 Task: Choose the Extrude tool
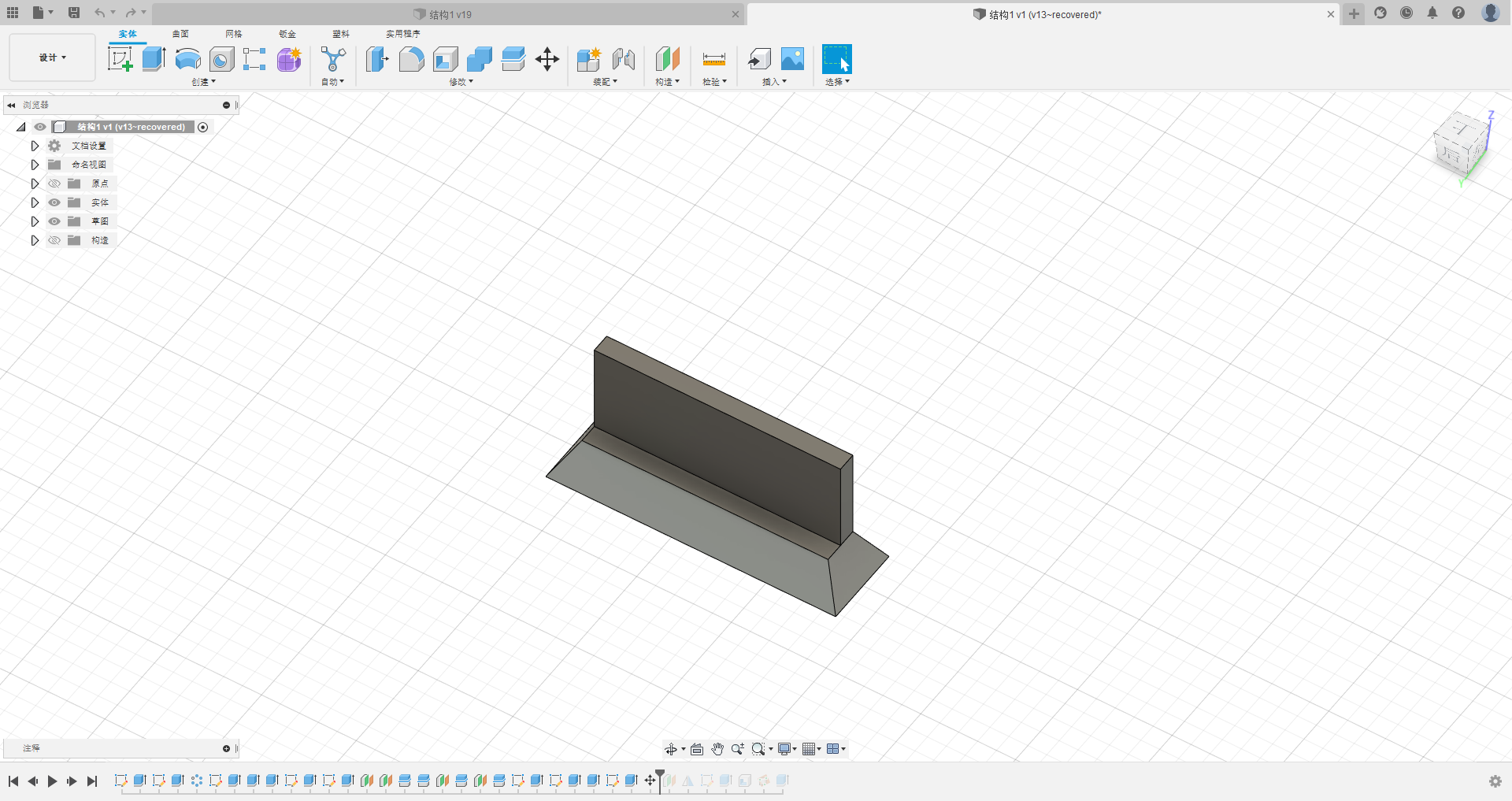(154, 59)
